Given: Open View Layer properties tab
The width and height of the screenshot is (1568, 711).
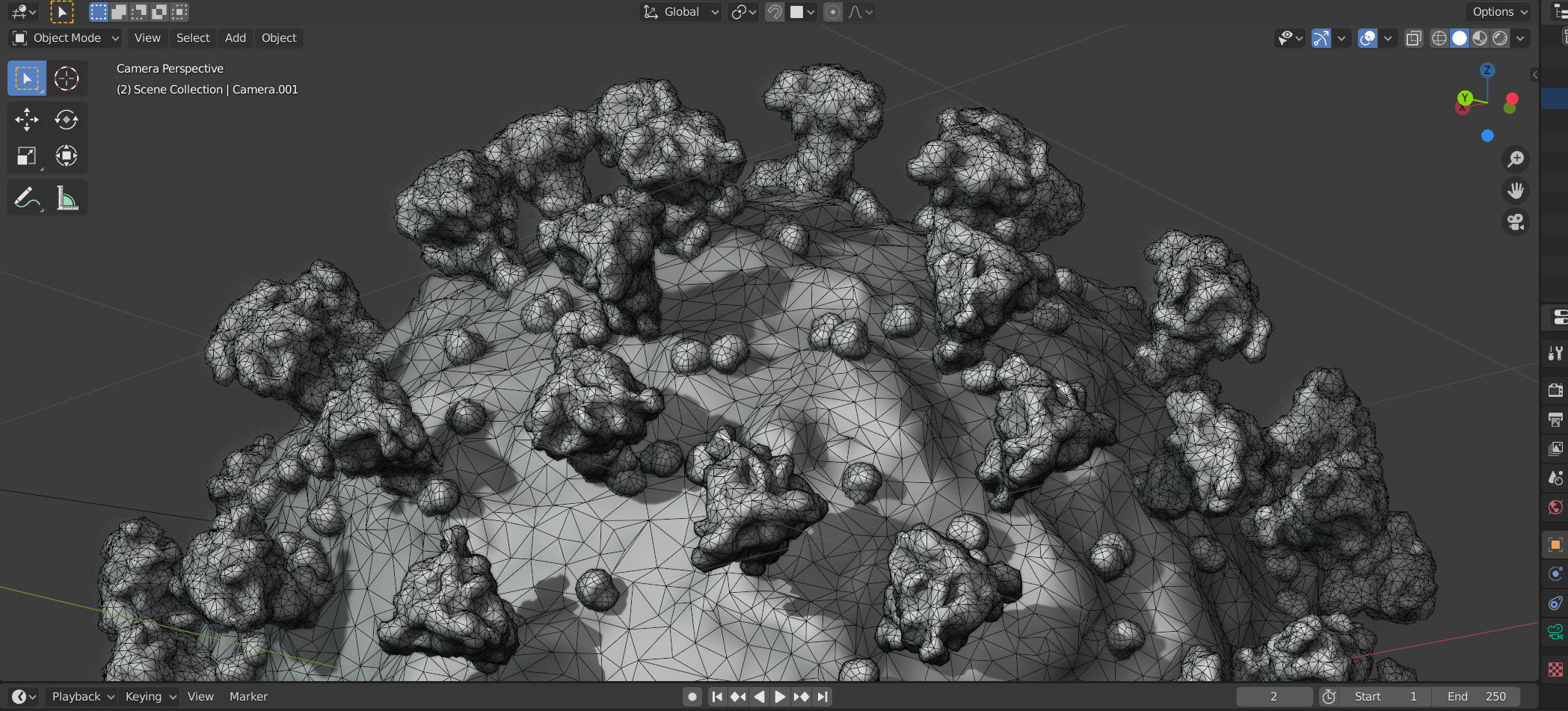Looking at the screenshot, I should tap(1555, 449).
